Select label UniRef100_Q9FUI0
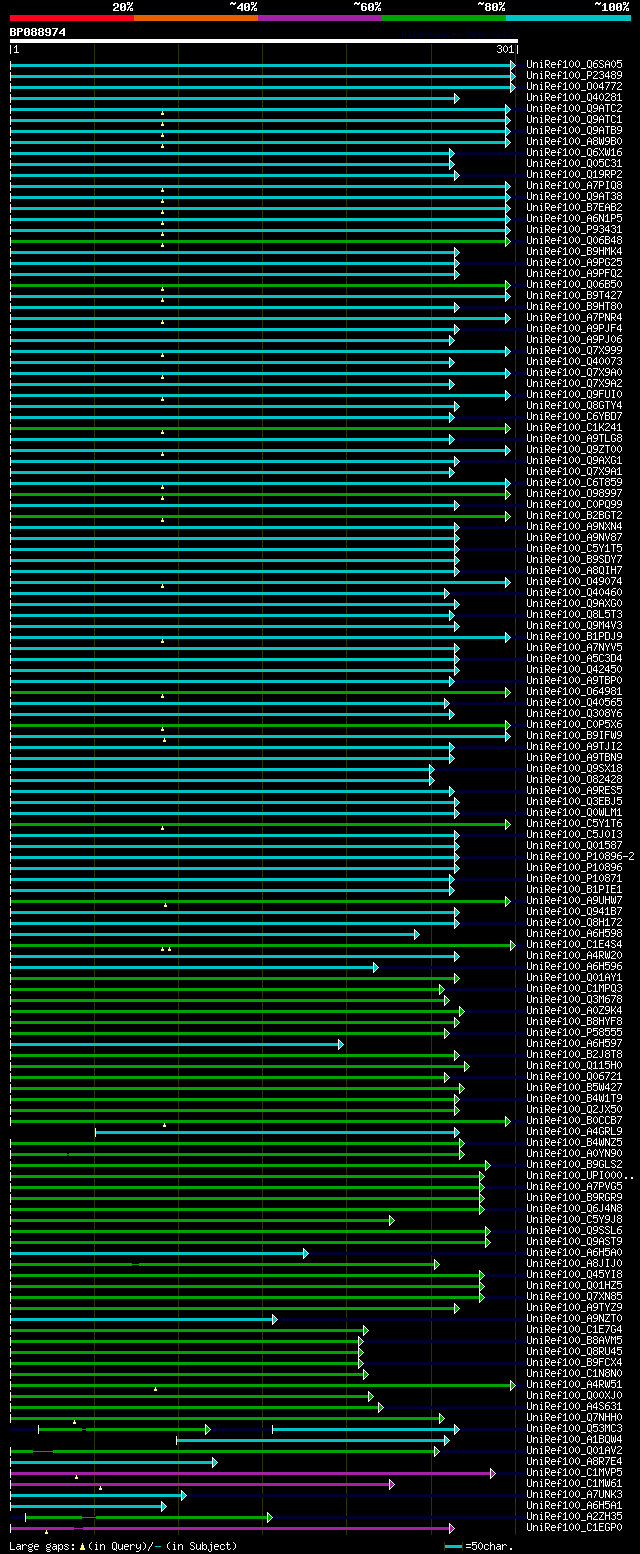Screen dimensions: 640x1554 (x=574, y=394)
